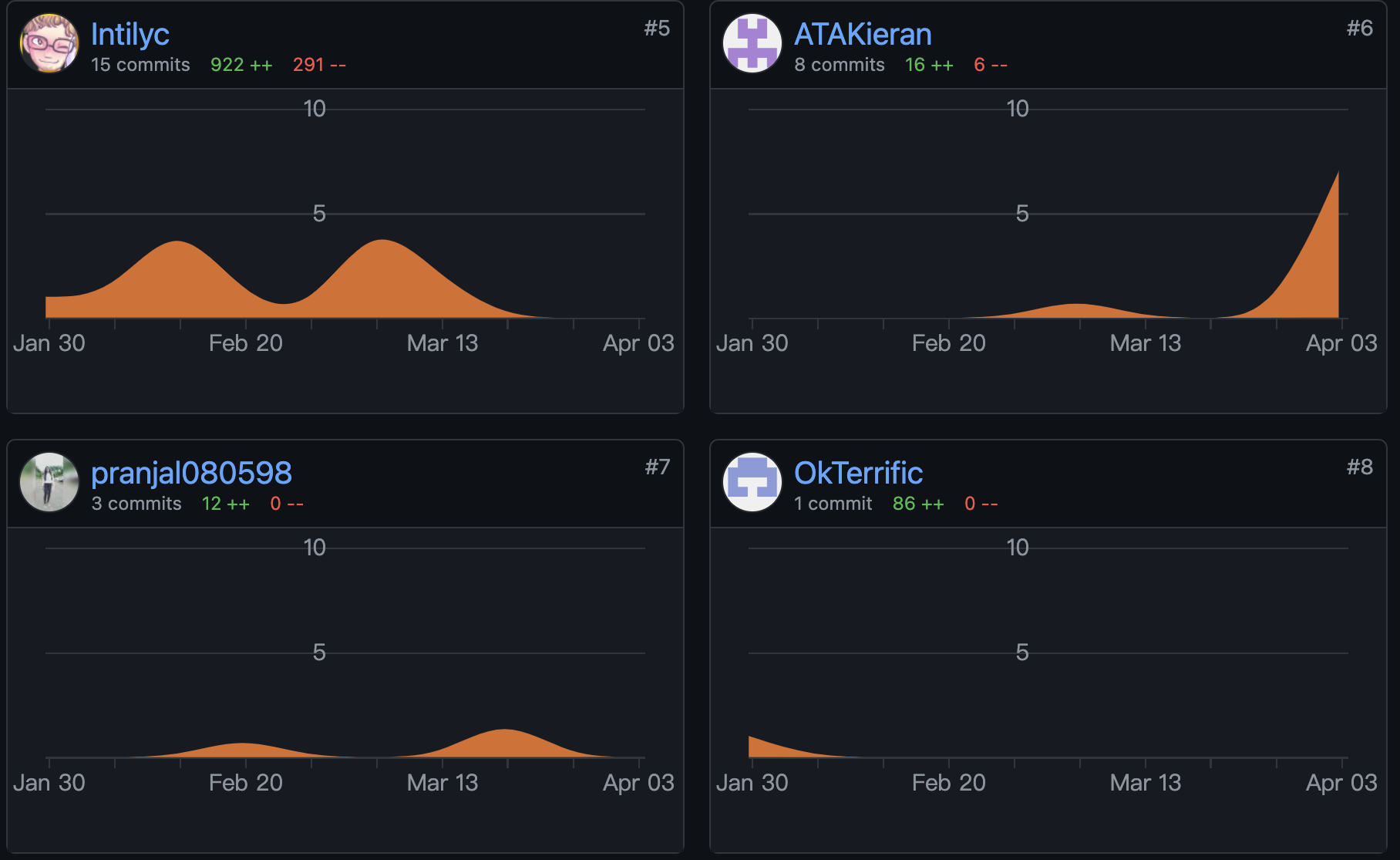
Task: Open pranjal080598's profile photo avatar
Action: [x=49, y=483]
